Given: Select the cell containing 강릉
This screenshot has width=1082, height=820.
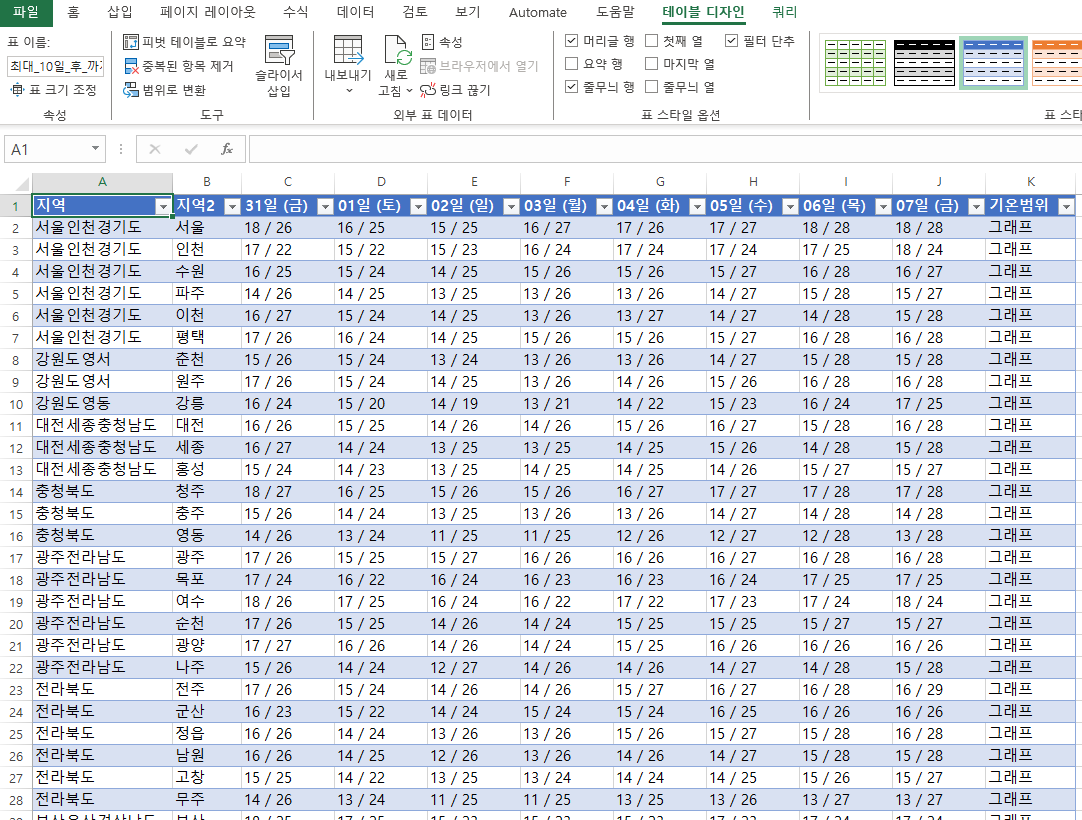Looking at the screenshot, I should [206, 404].
